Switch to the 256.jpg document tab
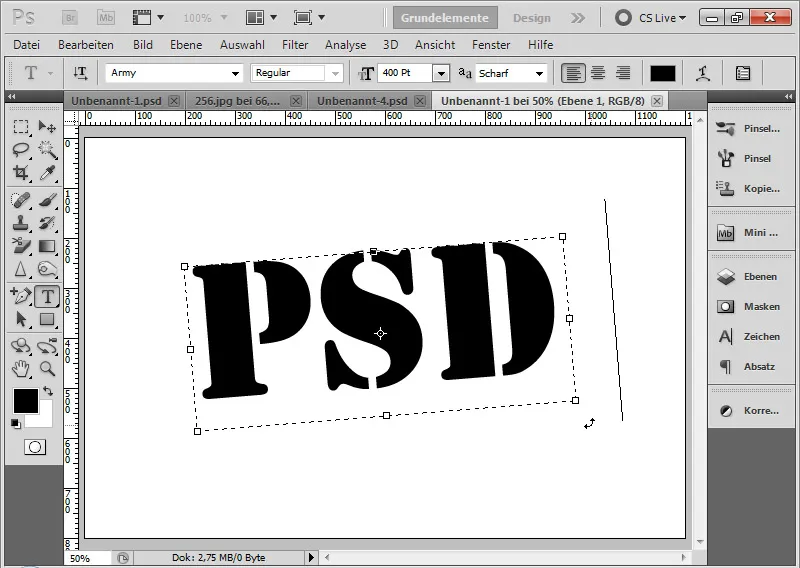800x568 pixels. point(237,101)
